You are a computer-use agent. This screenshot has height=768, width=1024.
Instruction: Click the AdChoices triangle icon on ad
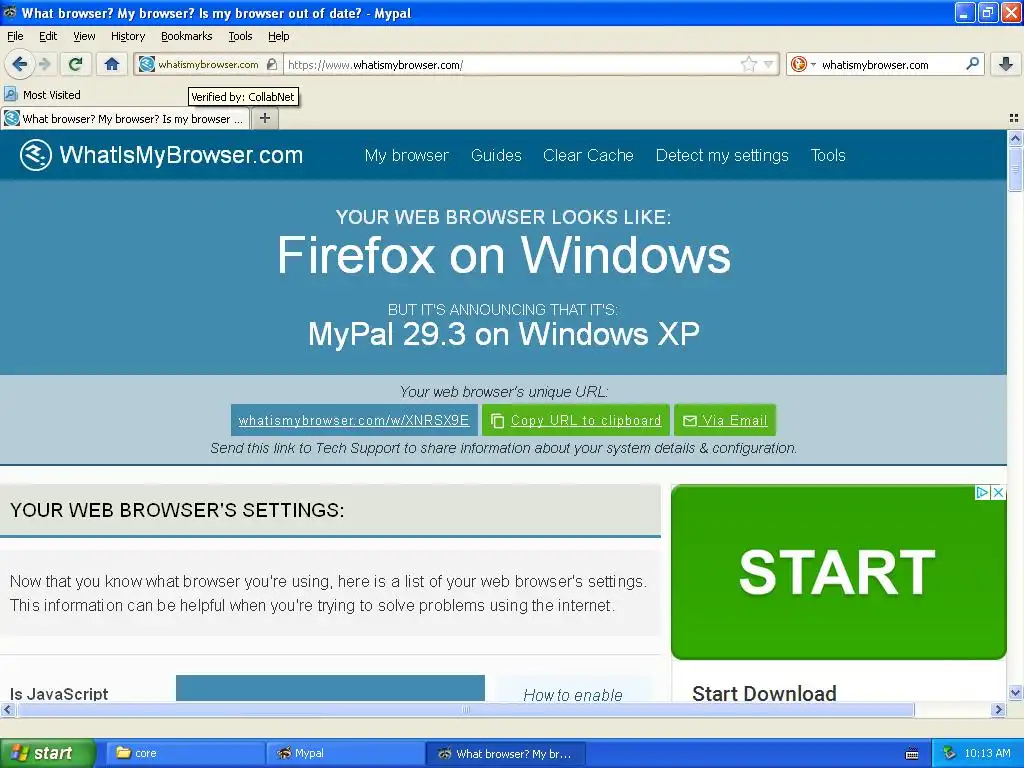(982, 492)
